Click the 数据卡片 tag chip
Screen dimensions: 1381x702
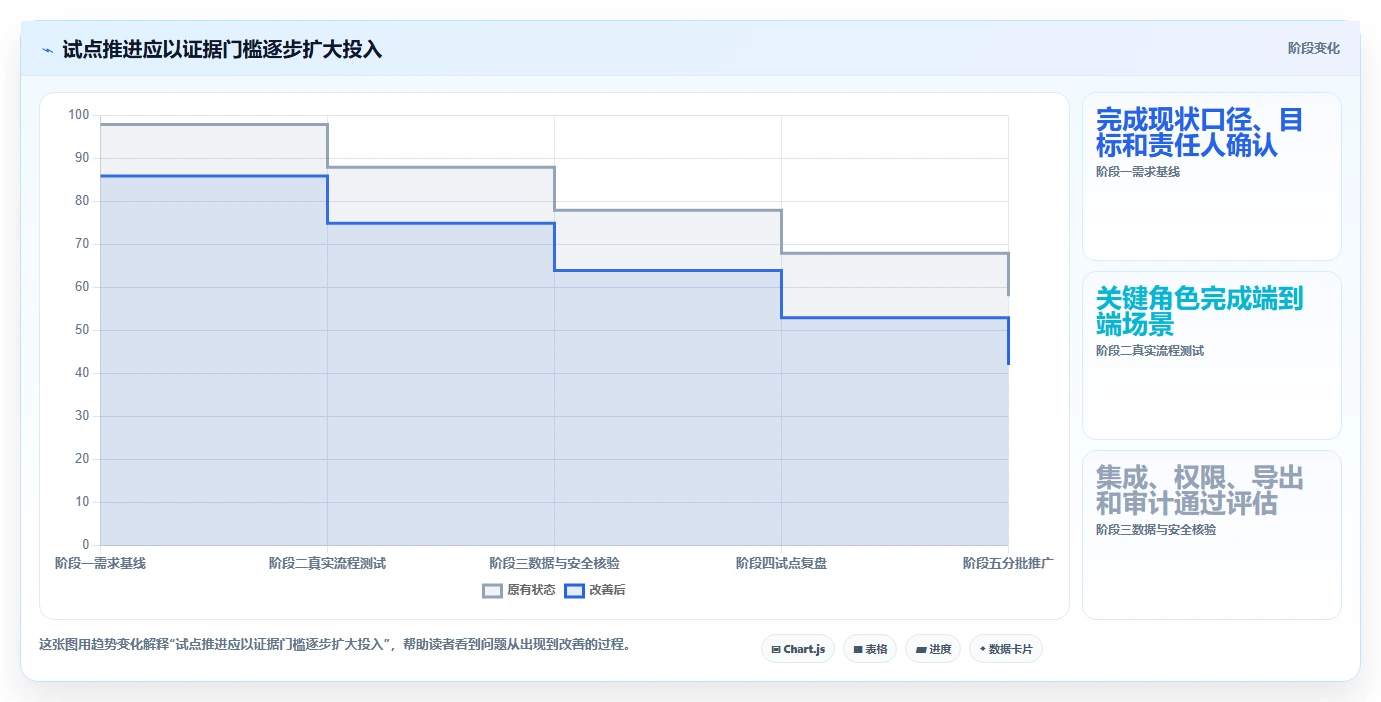click(x=1006, y=649)
